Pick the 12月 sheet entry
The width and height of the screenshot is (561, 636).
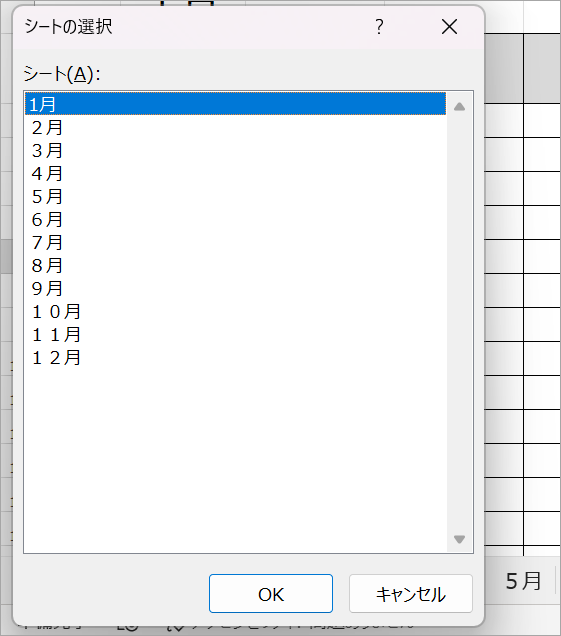235,357
